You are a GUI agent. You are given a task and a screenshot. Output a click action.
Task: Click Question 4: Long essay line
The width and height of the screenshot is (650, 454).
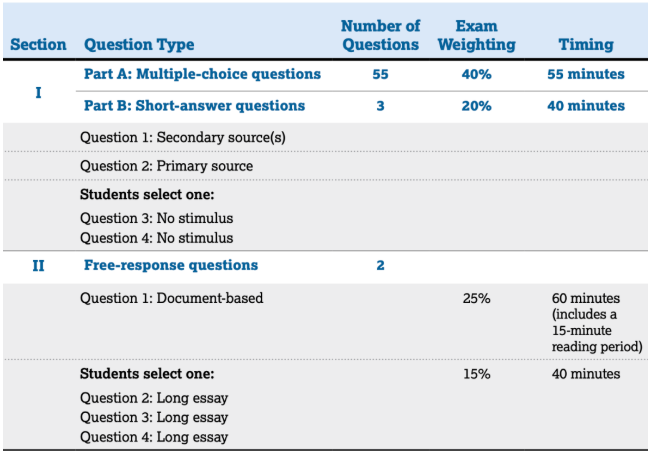click(154, 437)
